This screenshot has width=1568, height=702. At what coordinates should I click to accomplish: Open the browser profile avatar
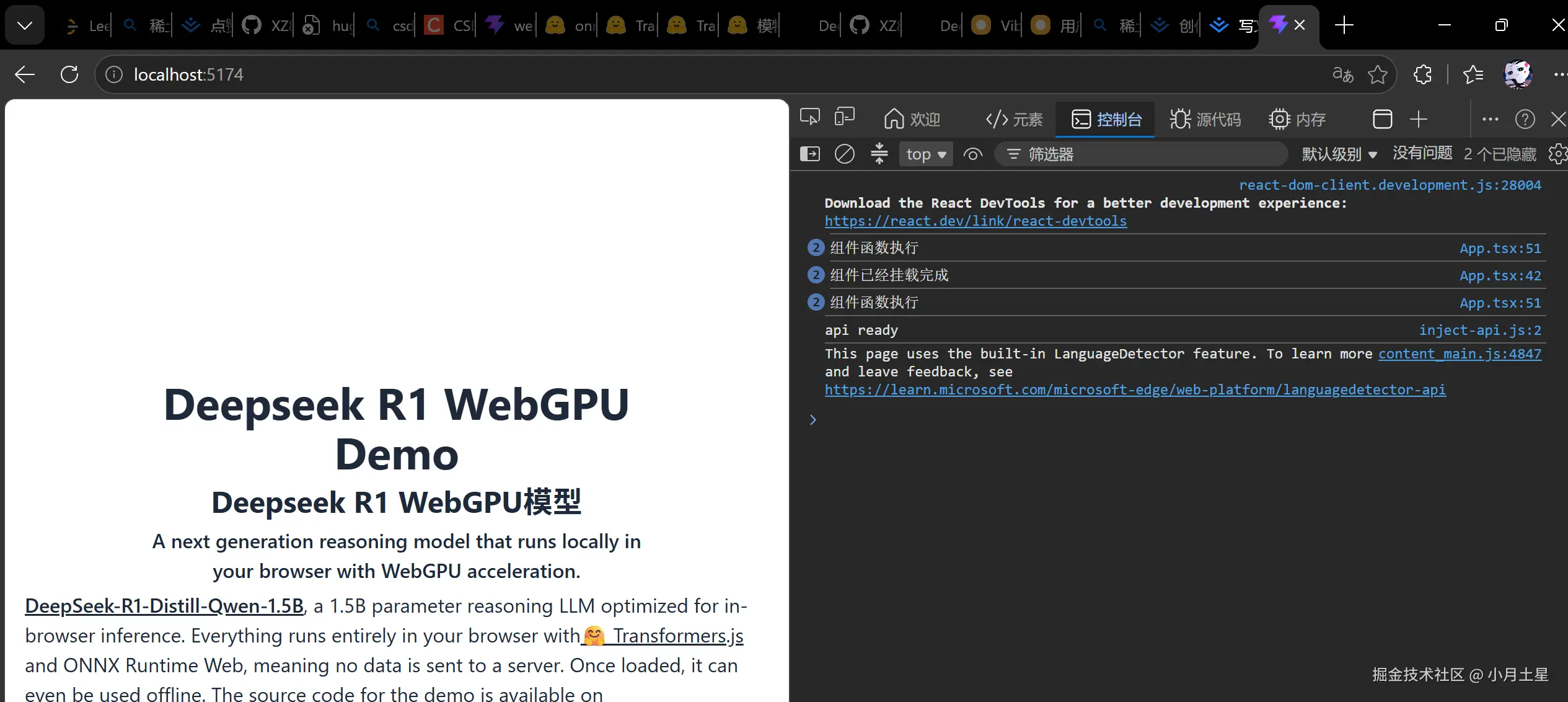tap(1518, 74)
